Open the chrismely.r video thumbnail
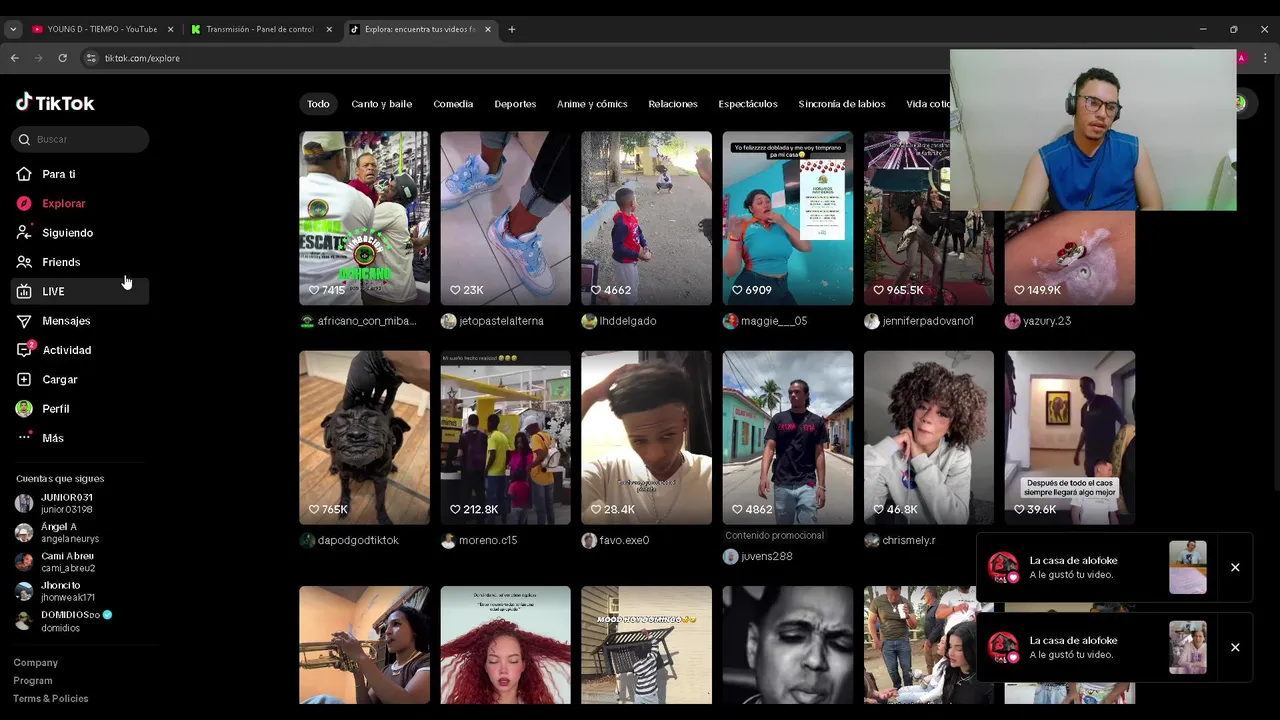The image size is (1280, 720). click(x=929, y=437)
